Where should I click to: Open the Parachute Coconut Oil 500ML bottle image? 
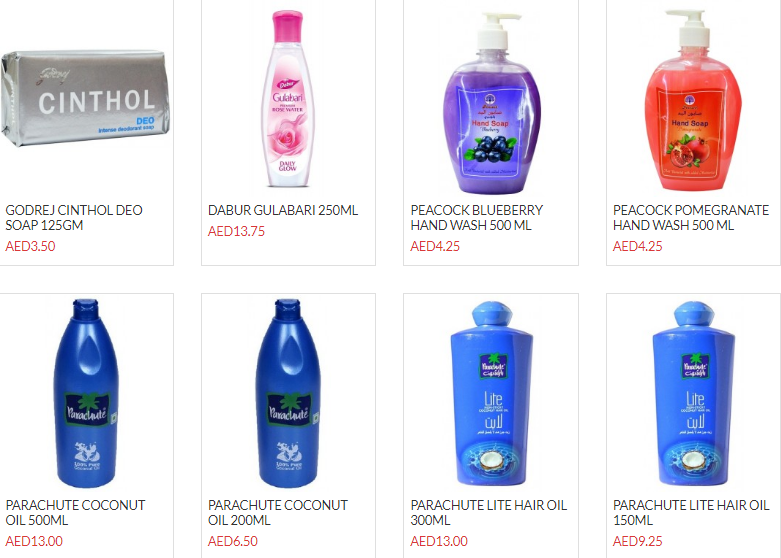tap(86, 393)
